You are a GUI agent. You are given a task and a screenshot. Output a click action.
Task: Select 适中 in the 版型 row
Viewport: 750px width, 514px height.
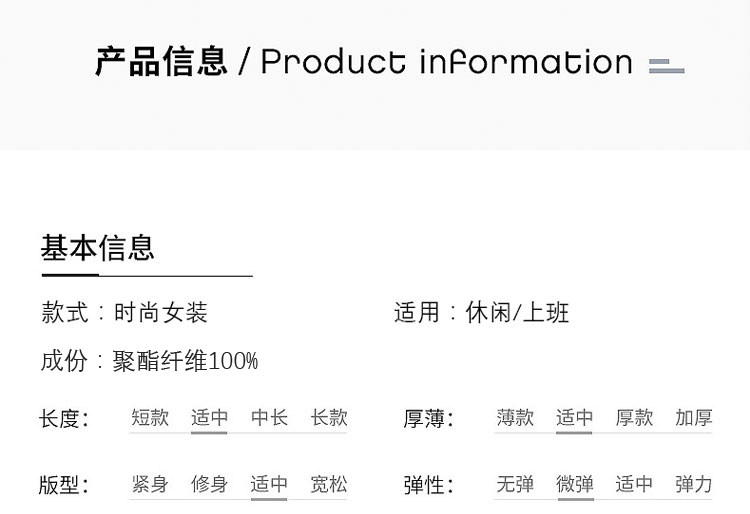click(269, 485)
